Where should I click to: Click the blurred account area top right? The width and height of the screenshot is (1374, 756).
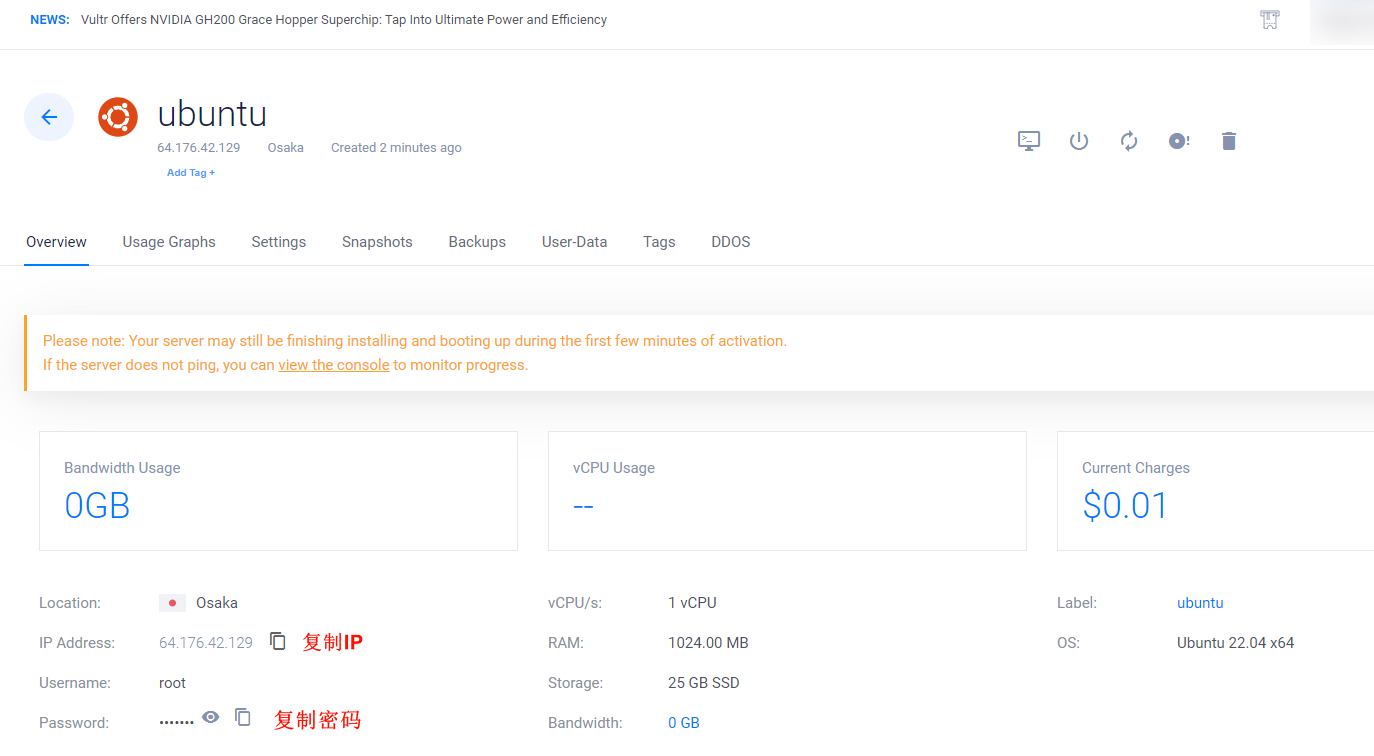(1342, 21)
